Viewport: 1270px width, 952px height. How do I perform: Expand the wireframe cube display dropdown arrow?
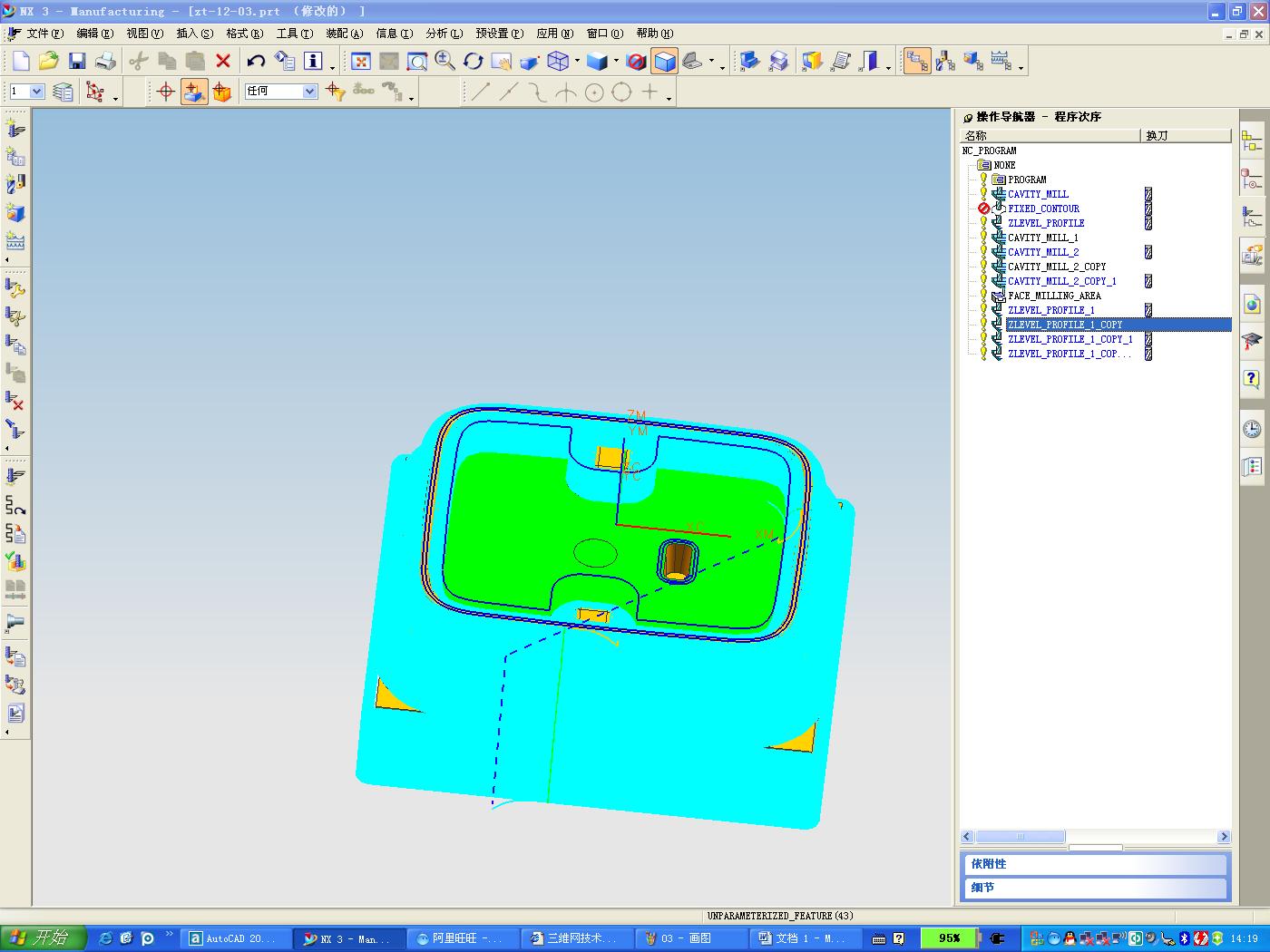point(577,61)
